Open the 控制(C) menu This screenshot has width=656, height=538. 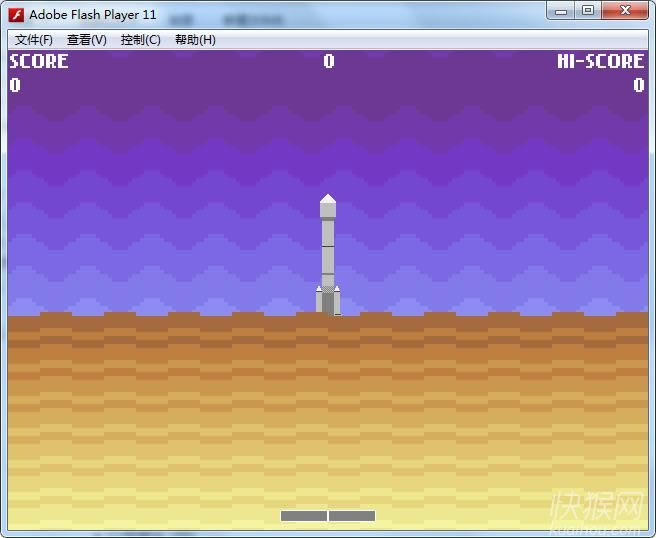140,40
